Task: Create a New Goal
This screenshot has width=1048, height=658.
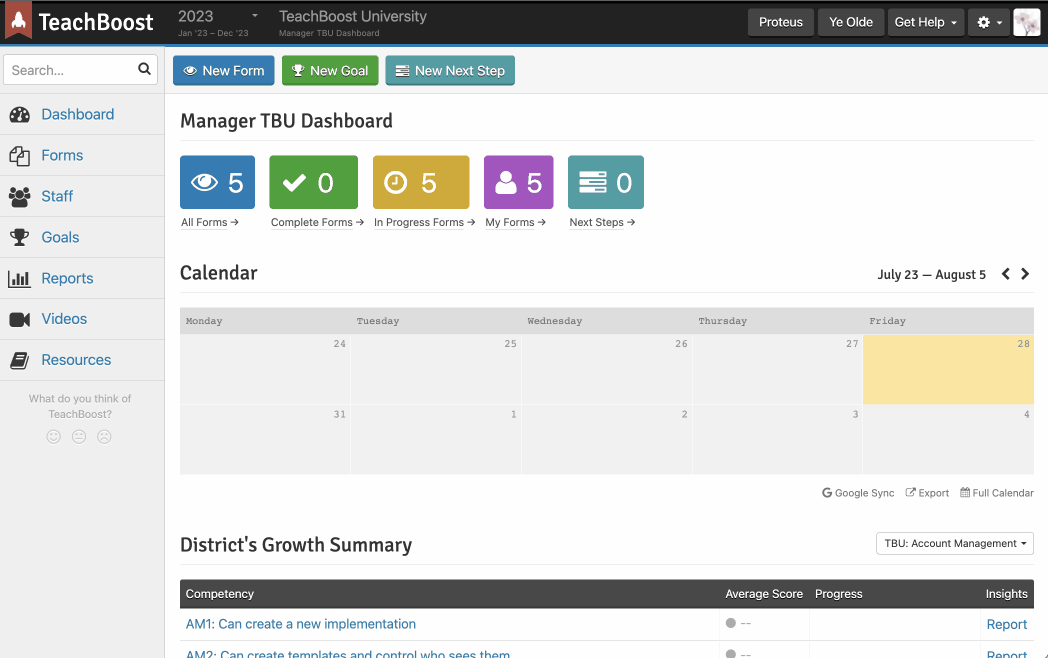Action: (x=330, y=71)
